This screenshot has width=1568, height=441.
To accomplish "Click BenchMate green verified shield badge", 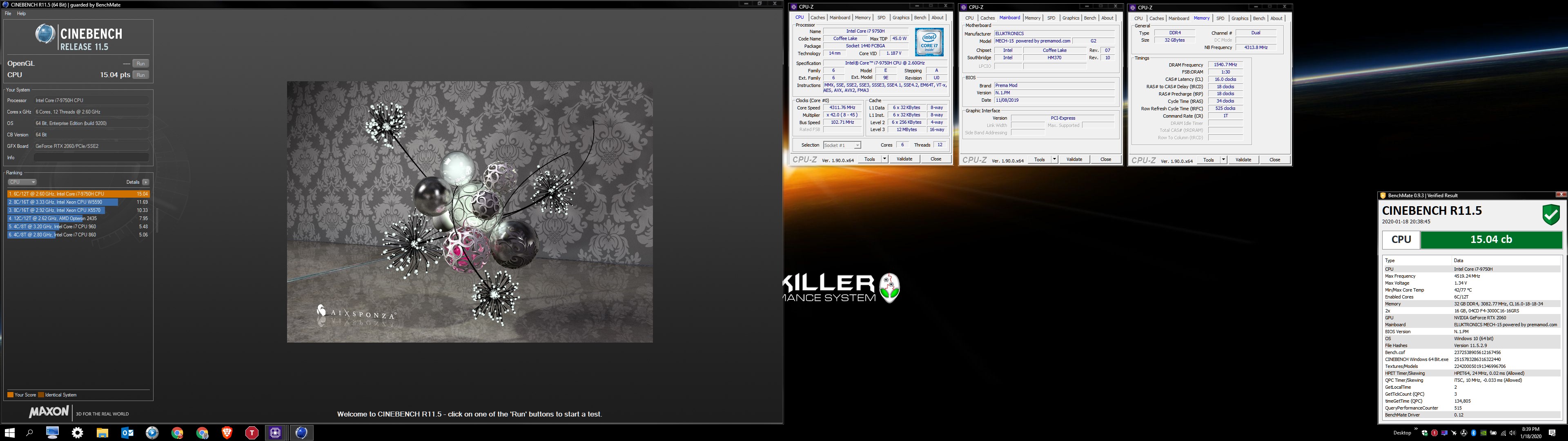I will click(1550, 215).
